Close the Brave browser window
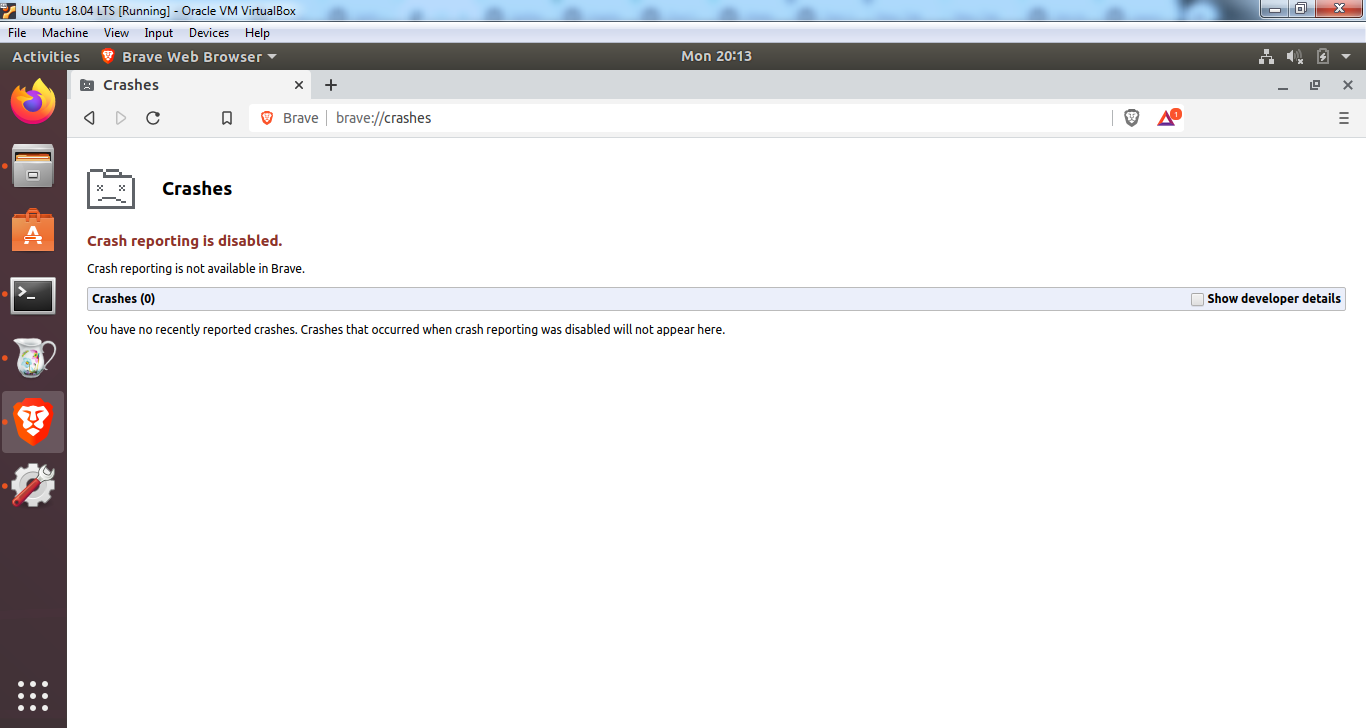This screenshot has height=728, width=1366. coord(1348,86)
